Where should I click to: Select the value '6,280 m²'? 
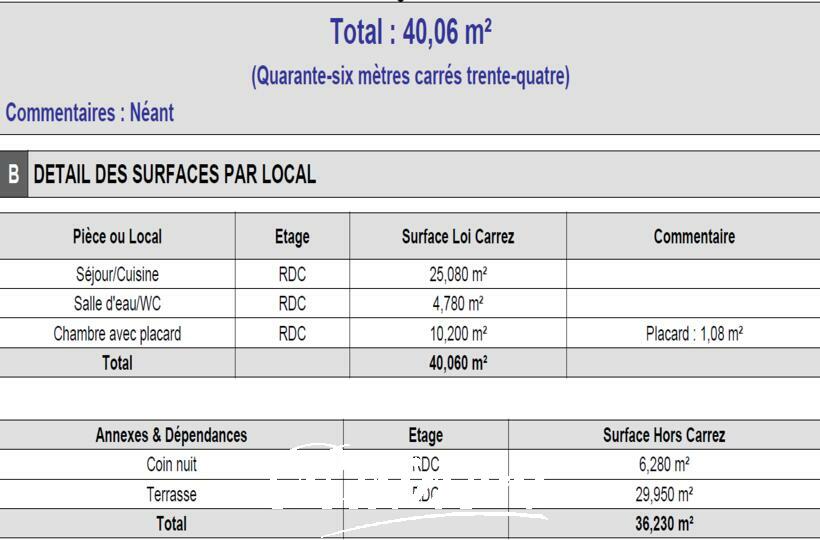(664, 464)
